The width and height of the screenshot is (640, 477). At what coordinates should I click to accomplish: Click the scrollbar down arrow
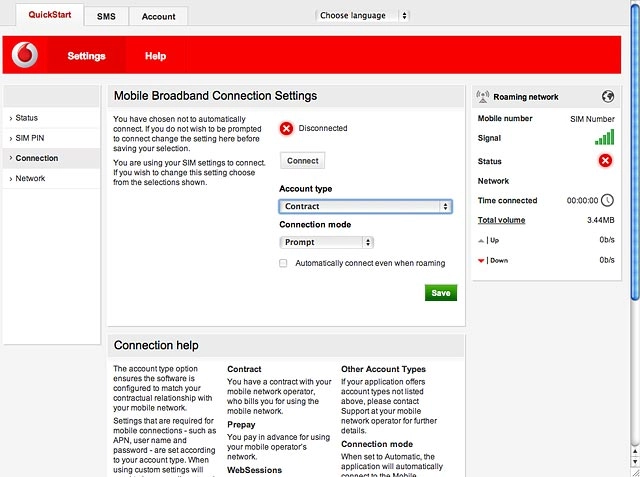click(635, 461)
